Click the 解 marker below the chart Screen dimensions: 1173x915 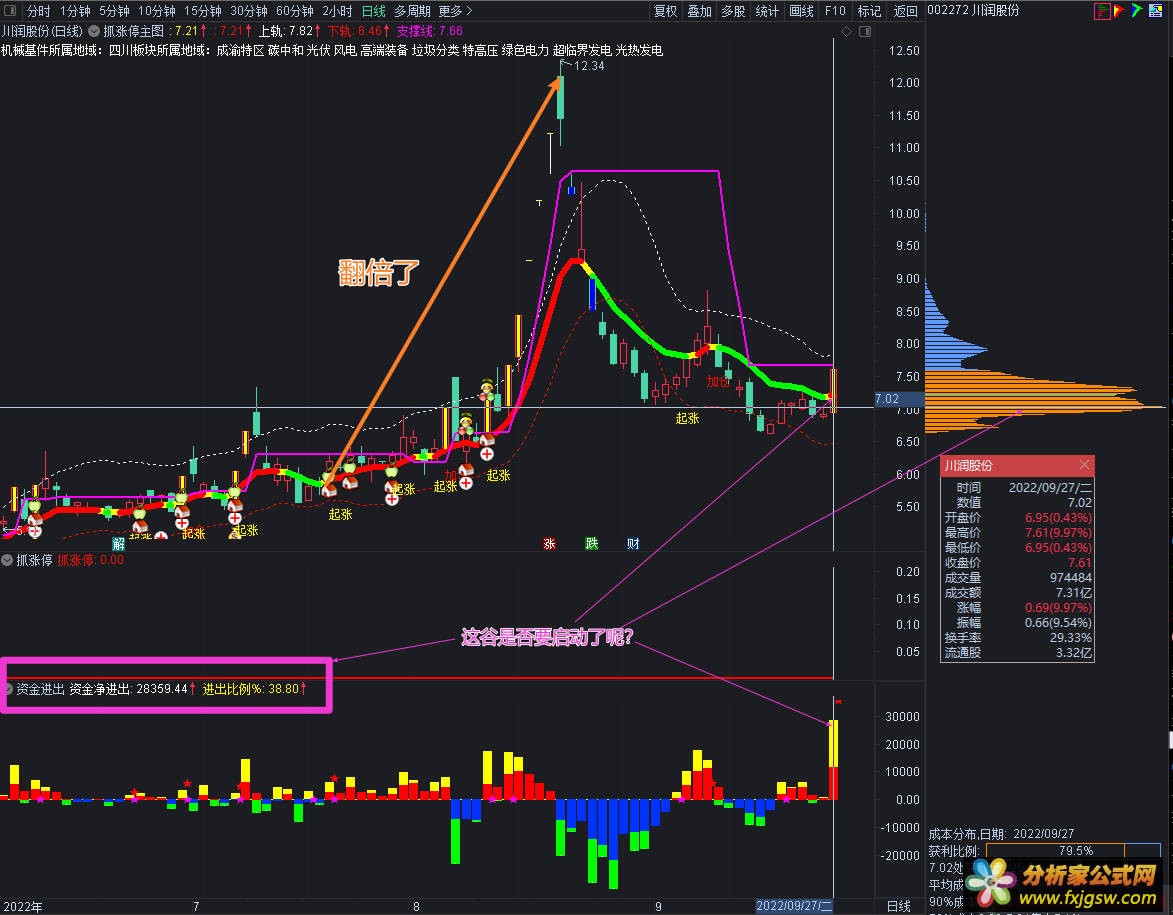119,543
